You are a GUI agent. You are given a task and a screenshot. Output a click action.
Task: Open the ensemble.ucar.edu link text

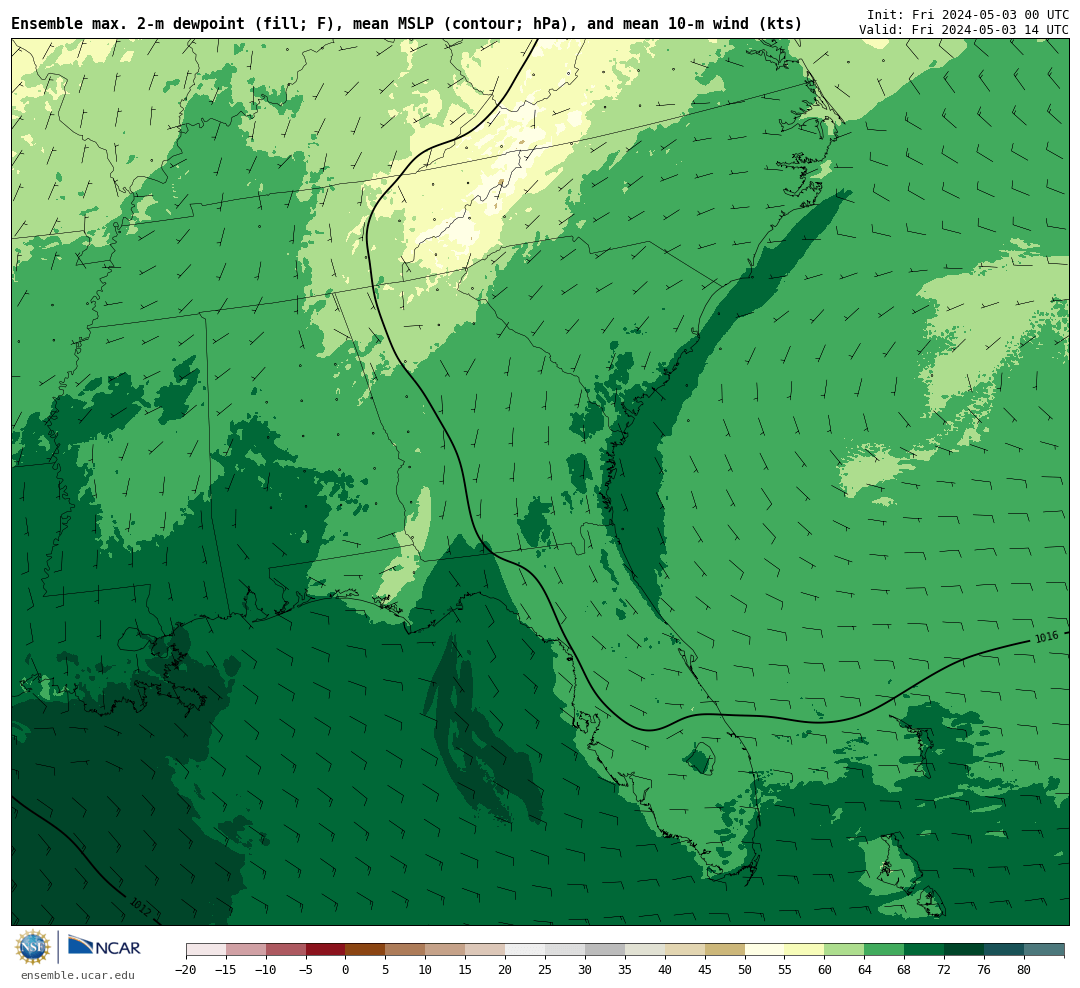(x=78, y=975)
